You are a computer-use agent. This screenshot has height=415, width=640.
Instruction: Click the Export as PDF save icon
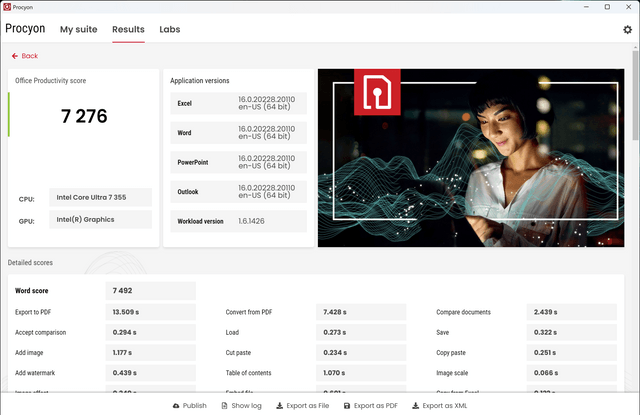click(347, 406)
